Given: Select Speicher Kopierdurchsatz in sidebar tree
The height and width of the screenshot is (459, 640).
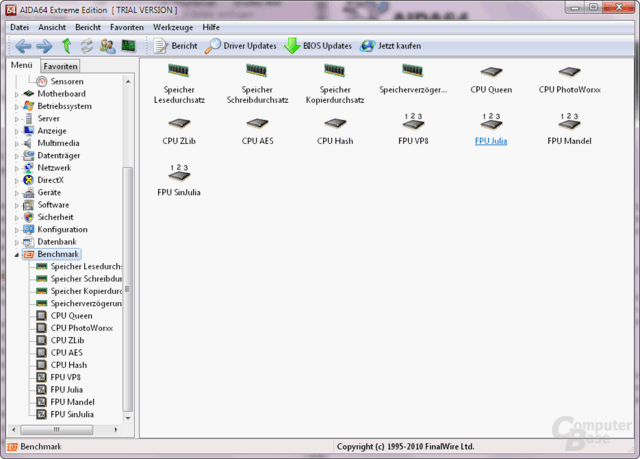Looking at the screenshot, I should click(86, 291).
